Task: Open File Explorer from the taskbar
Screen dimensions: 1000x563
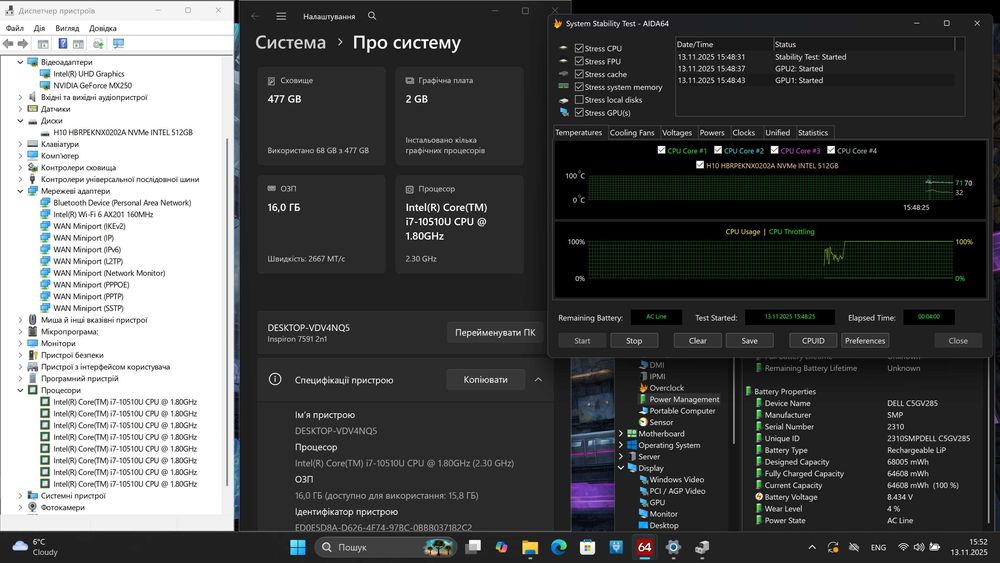Action: tap(530, 547)
